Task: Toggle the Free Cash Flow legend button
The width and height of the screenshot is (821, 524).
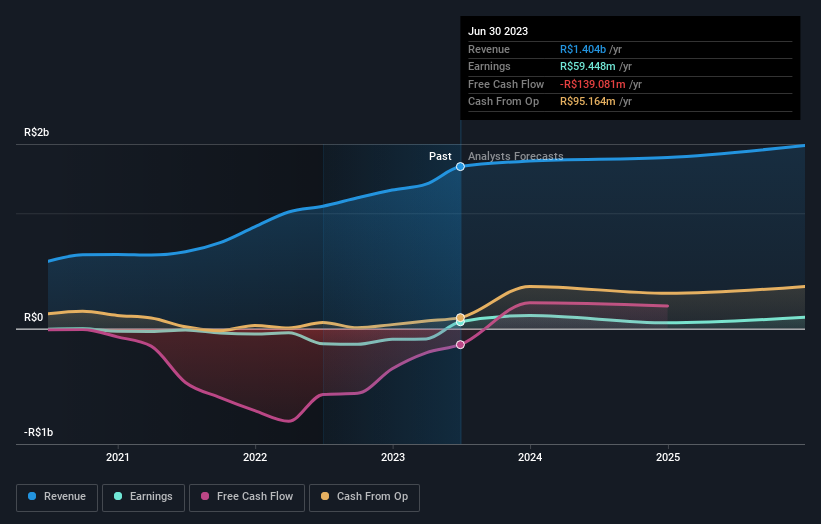Action: click(x=247, y=497)
